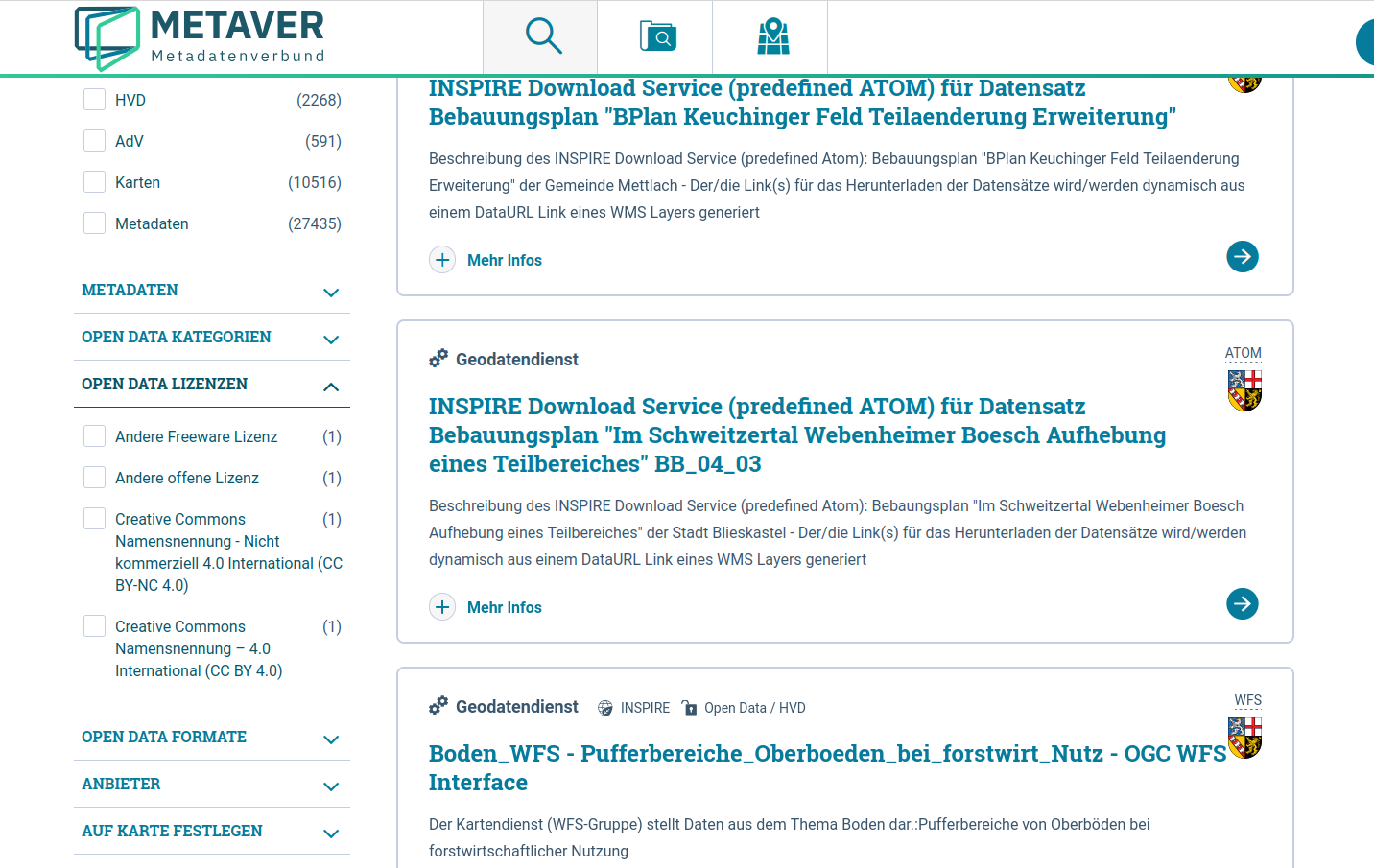Expand the ANBIETER filter section

pos(212,785)
